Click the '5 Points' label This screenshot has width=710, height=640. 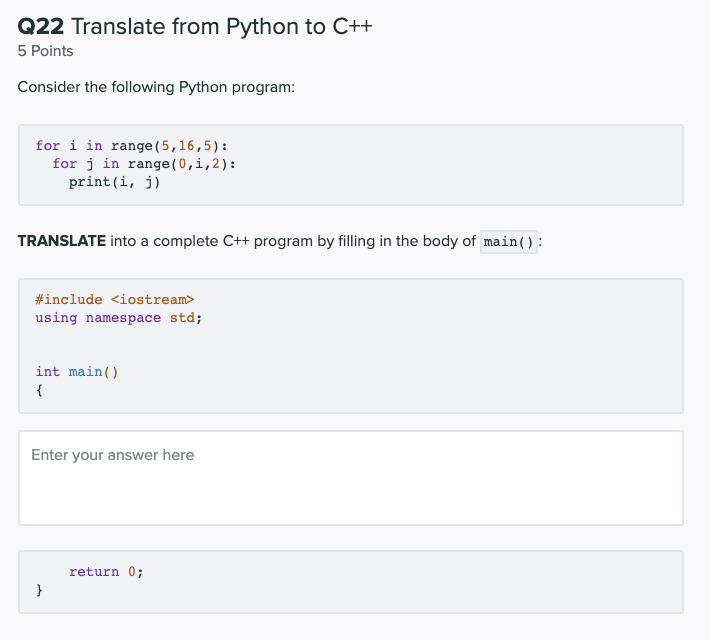tap(45, 51)
